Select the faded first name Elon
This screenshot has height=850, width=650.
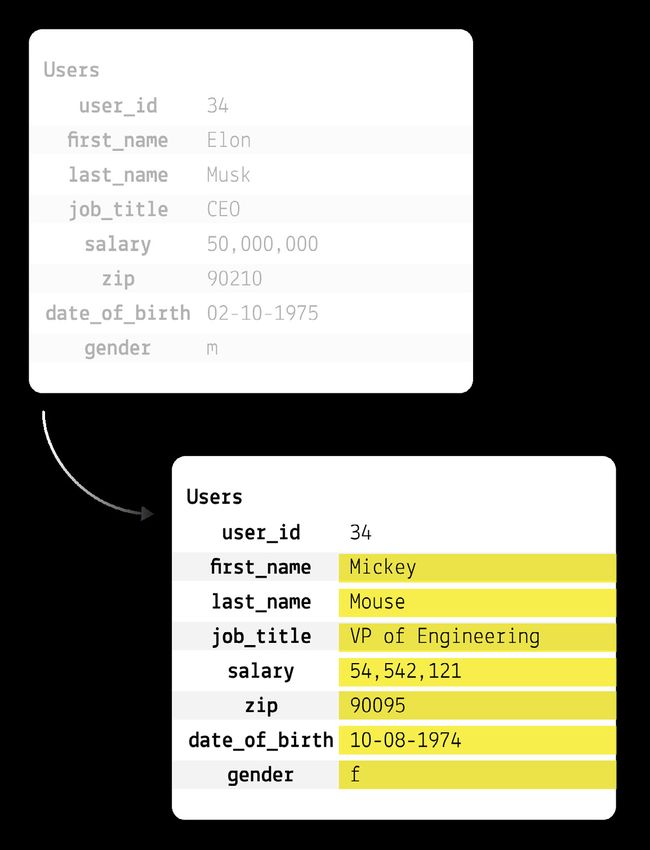[x=228, y=140]
